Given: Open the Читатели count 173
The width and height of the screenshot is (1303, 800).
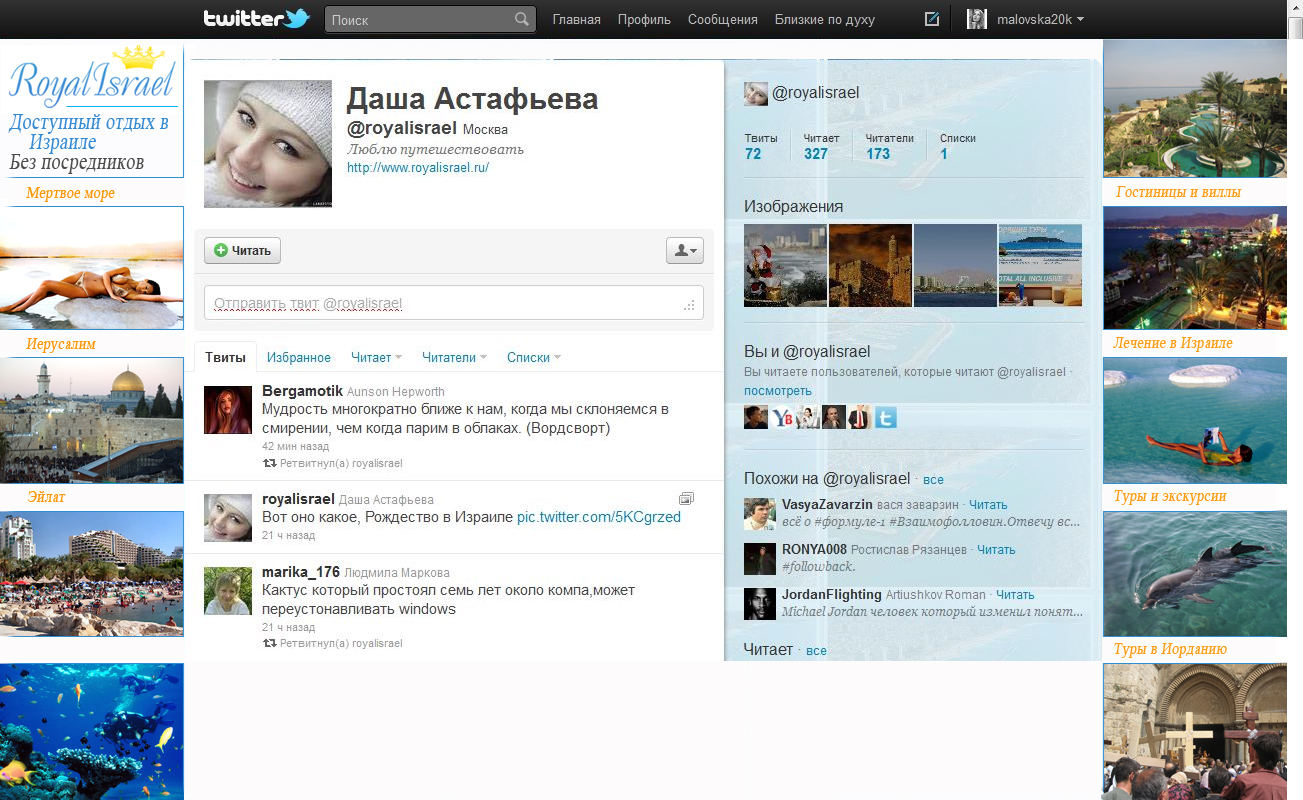Looking at the screenshot, I should coord(878,154).
